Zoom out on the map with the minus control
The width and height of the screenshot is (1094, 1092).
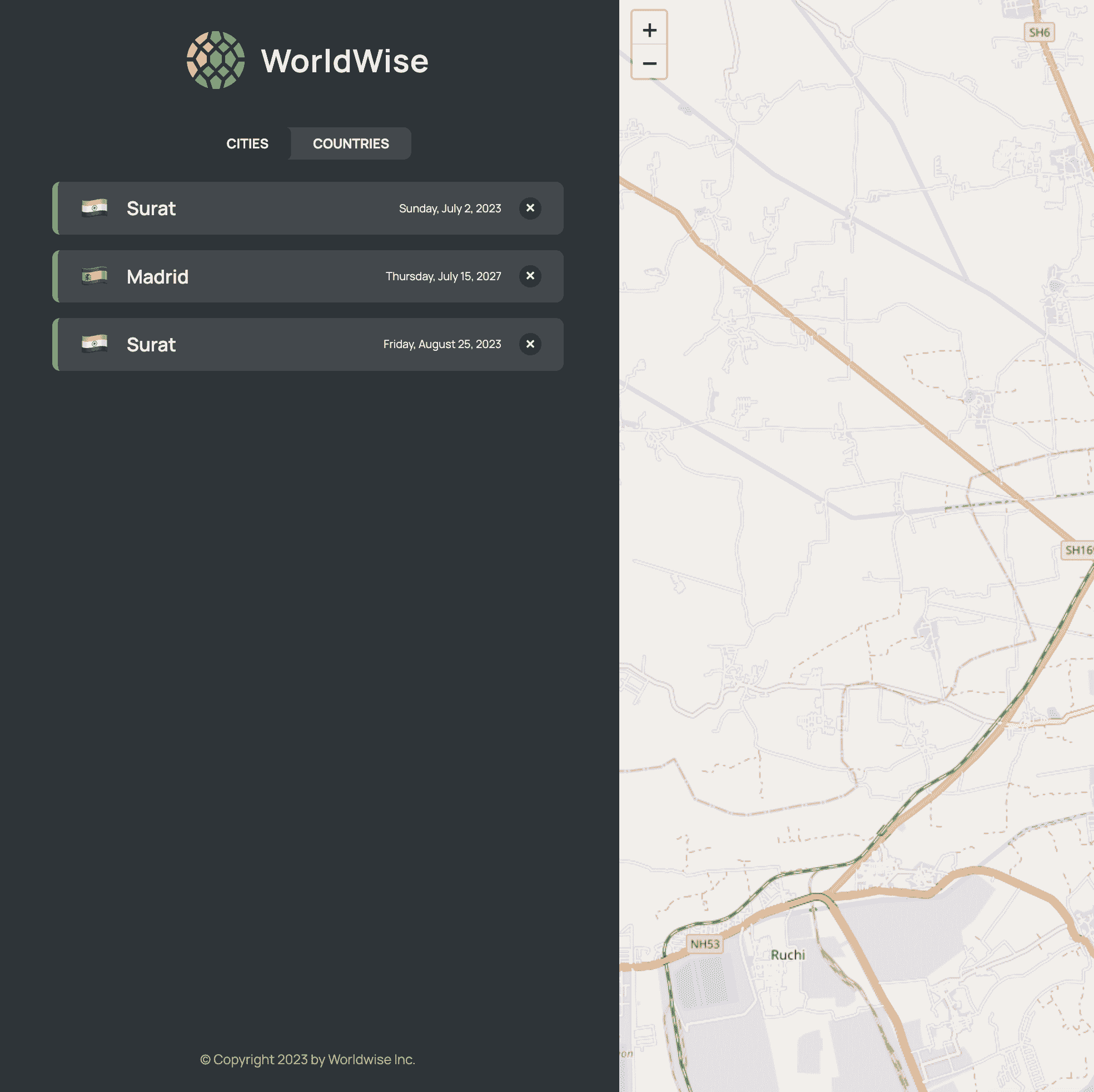tap(650, 63)
